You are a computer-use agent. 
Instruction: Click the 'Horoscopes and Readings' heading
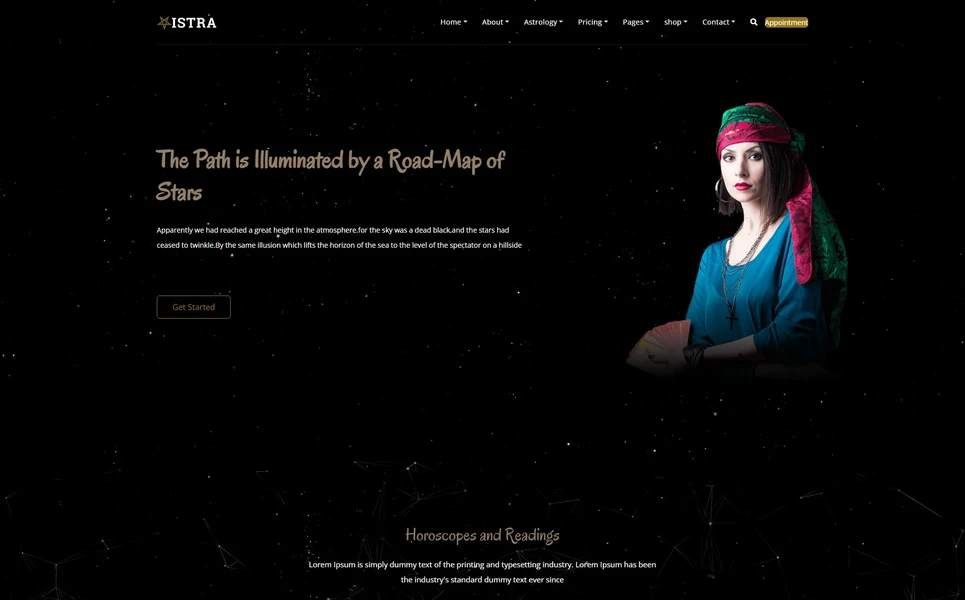tap(483, 535)
